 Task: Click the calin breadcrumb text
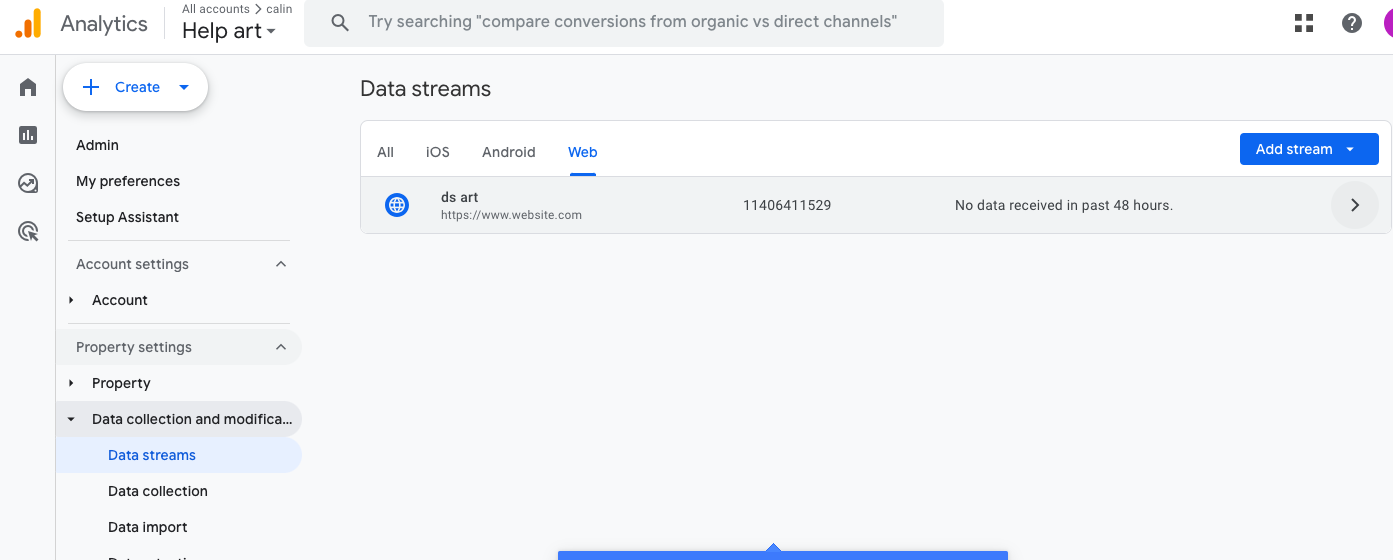[x=279, y=9]
